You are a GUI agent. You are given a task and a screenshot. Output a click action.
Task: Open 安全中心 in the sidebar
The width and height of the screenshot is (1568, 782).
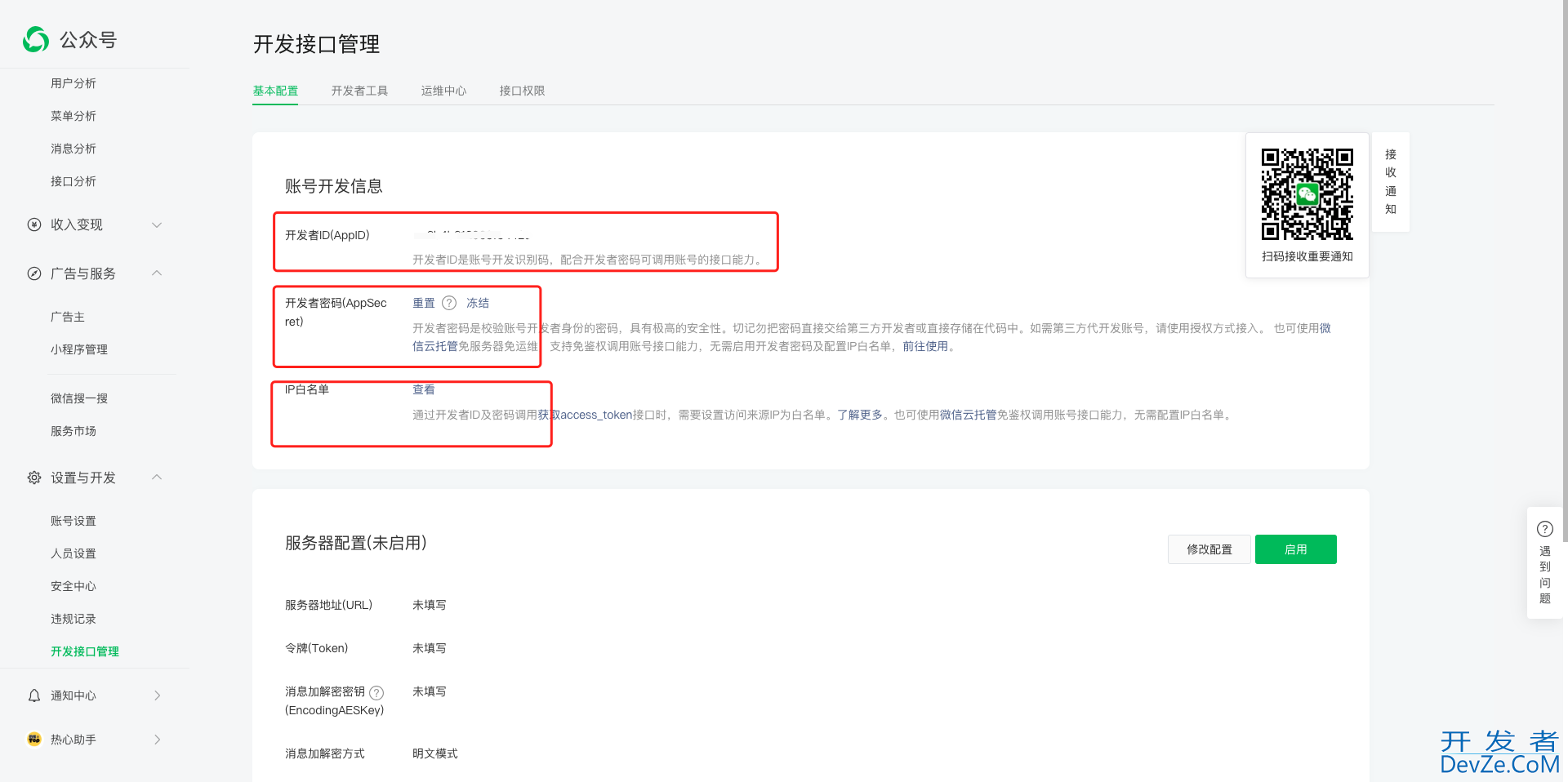click(73, 586)
